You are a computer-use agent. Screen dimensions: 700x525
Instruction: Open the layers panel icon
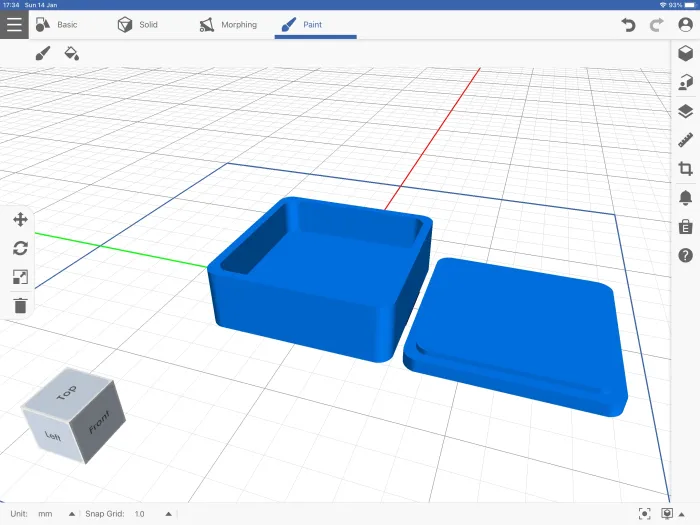[x=685, y=112]
